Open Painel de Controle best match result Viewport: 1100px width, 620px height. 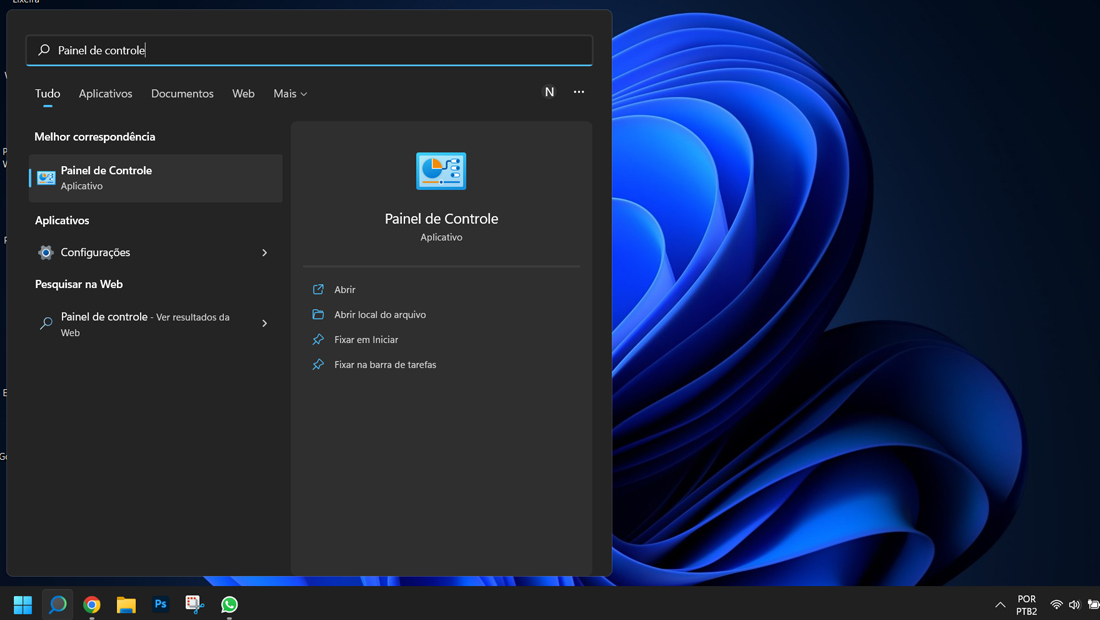[156, 178]
